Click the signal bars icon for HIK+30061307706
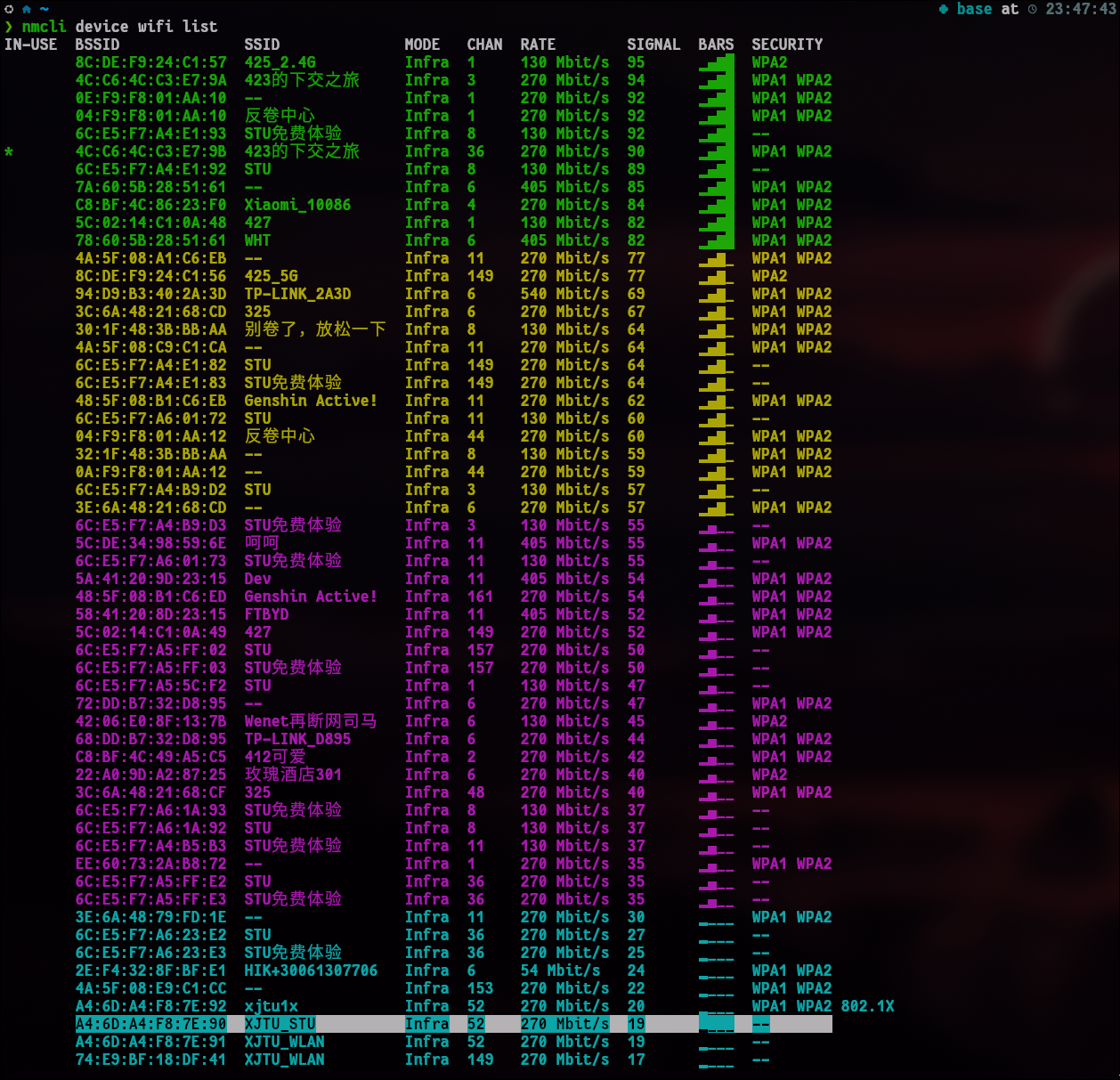This screenshot has width=1120, height=1080. pos(716,970)
